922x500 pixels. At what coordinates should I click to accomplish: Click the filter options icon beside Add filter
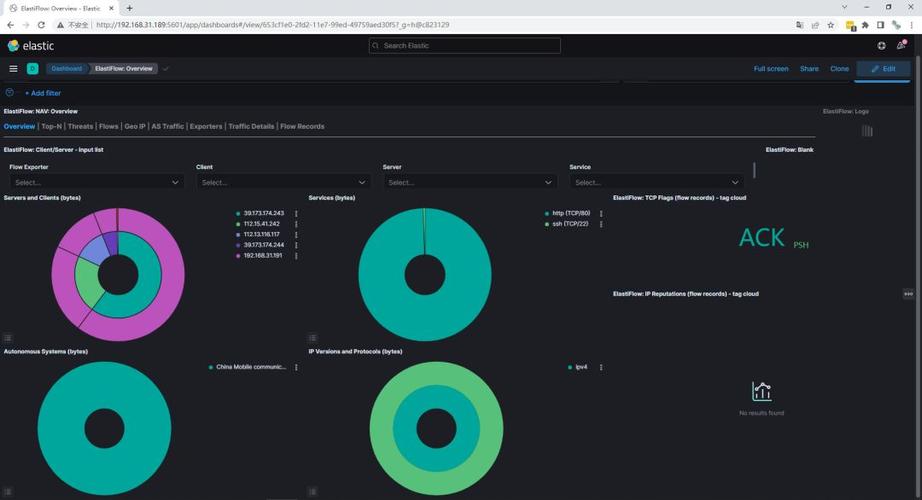[x=10, y=93]
